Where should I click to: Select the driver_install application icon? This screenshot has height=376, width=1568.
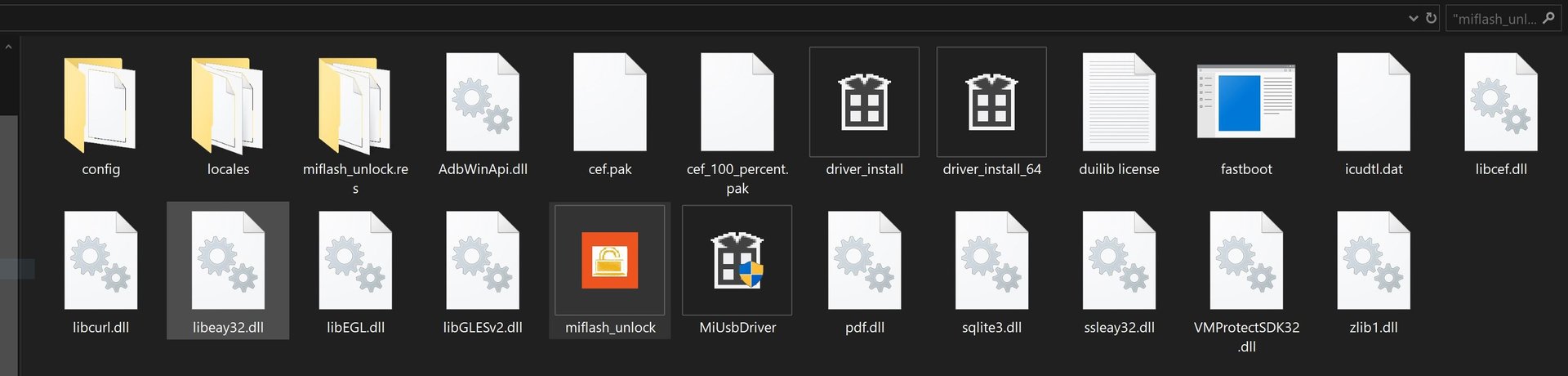pos(864,102)
